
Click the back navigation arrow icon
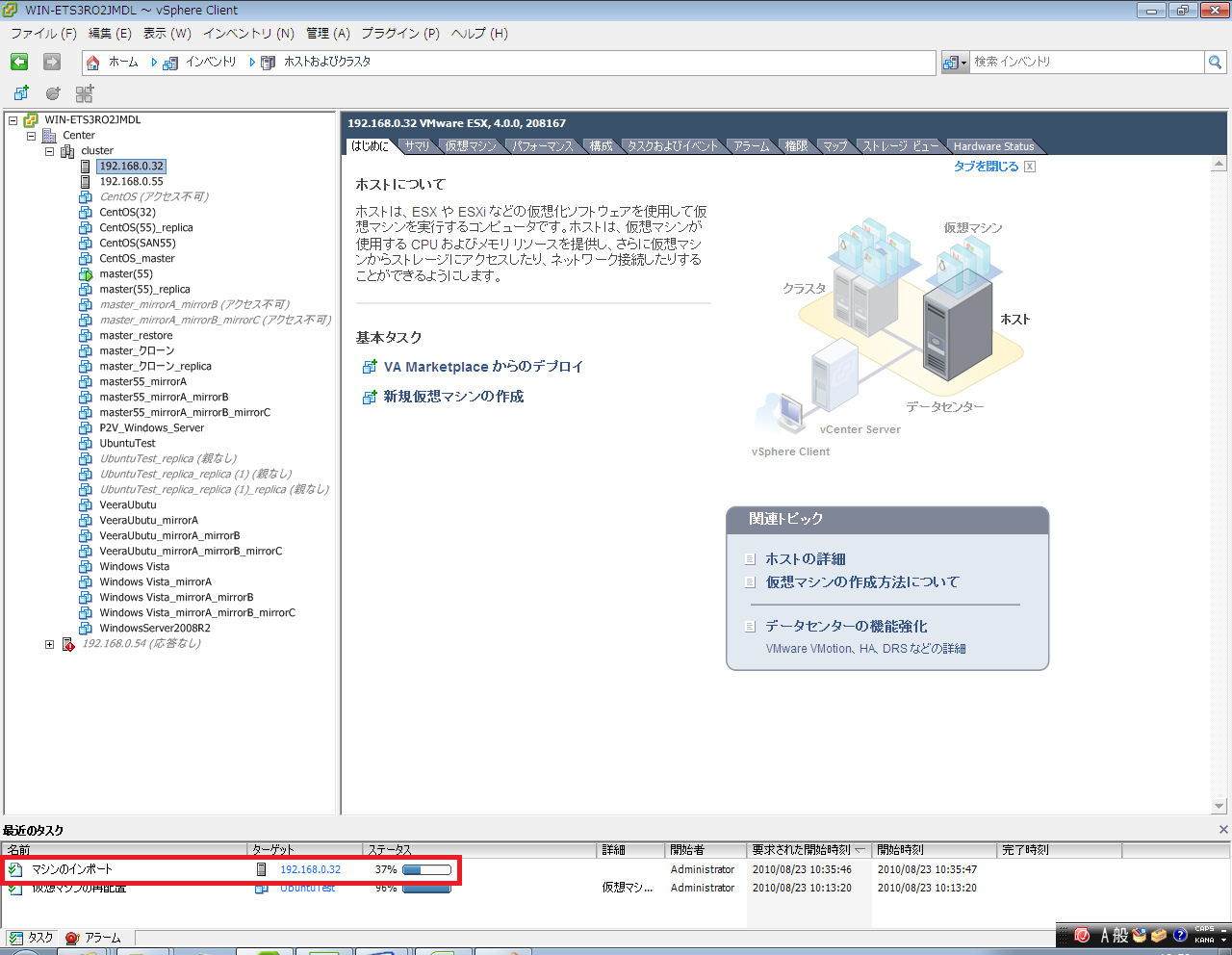(x=19, y=62)
